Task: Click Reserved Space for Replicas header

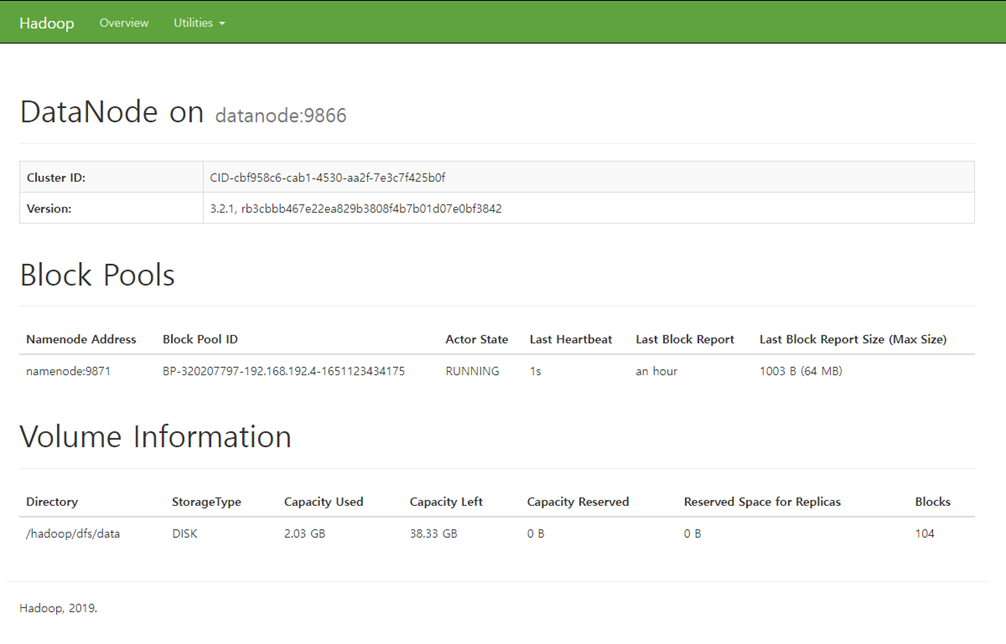Action: tap(762, 502)
